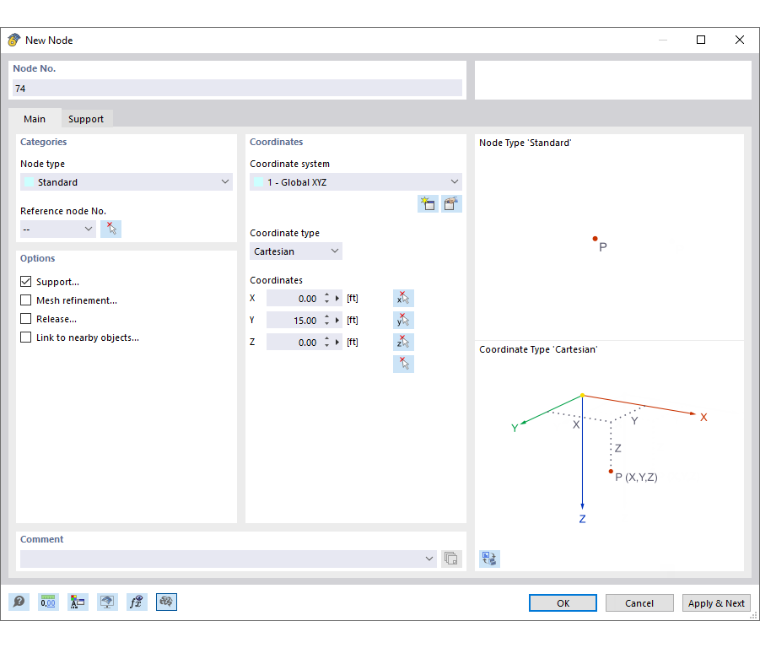The height and width of the screenshot is (648, 760).
Task: Click the Y coordinate spinner arrows
Action: 327,320
